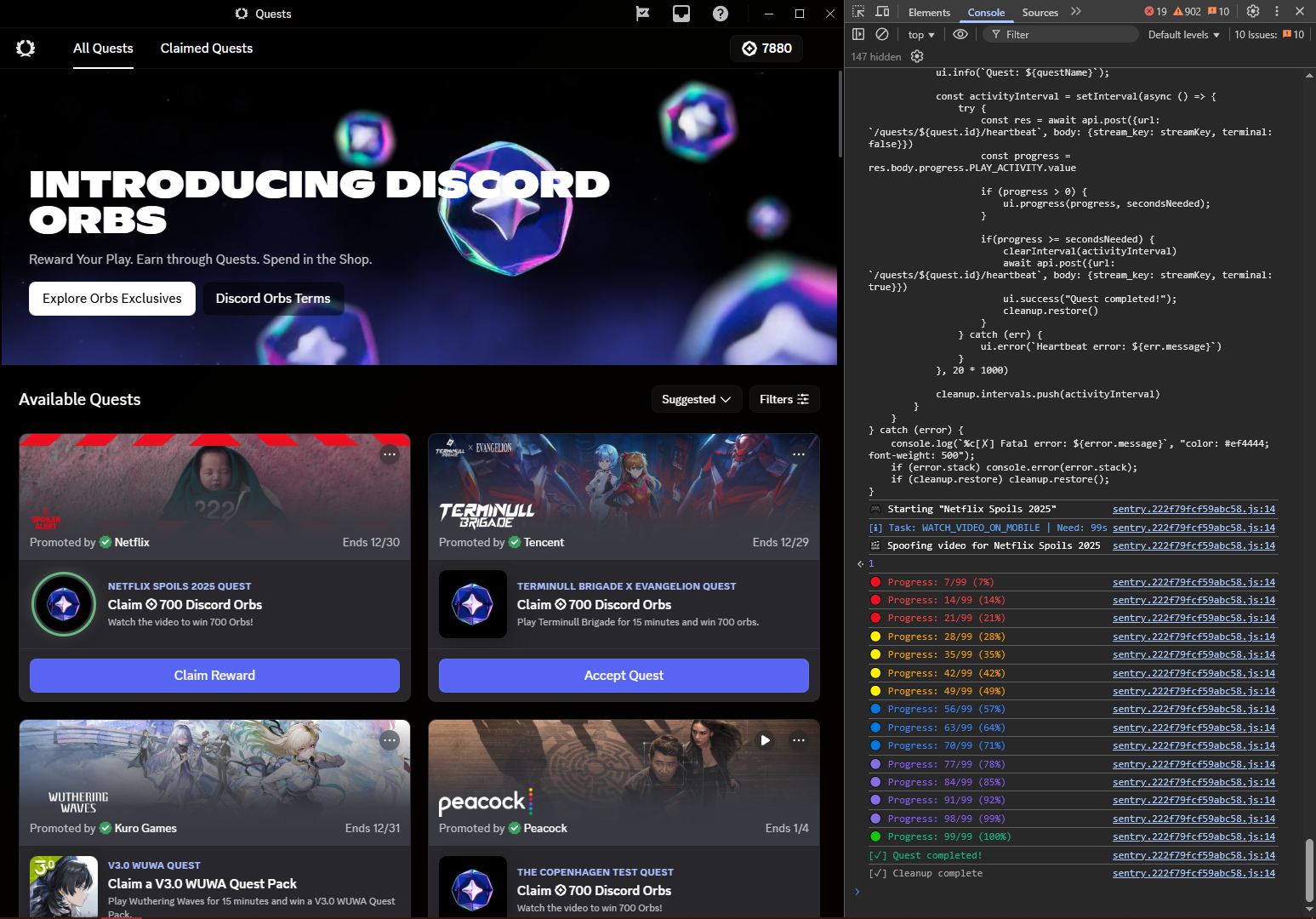The width and height of the screenshot is (1316, 919).
Task: Click Explore Orbs Exclusives button
Action: pyautogui.click(x=112, y=299)
